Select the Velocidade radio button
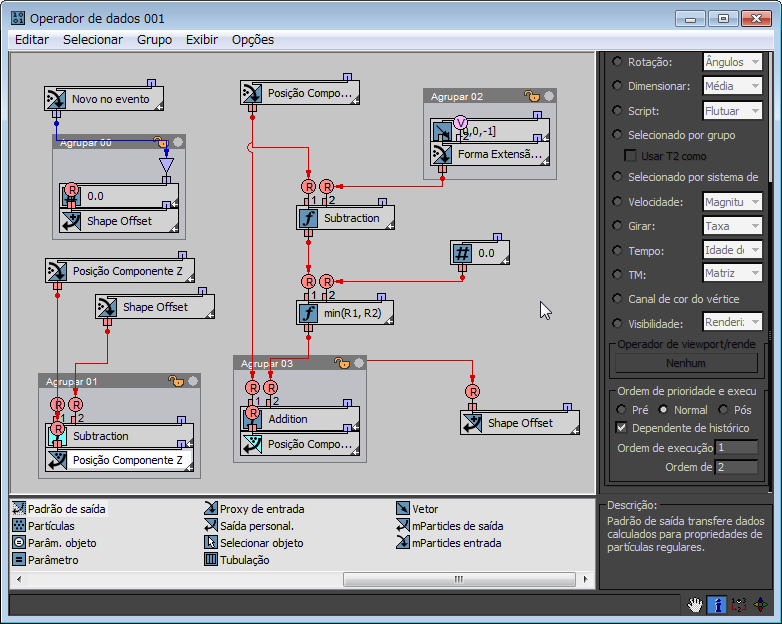Viewport: 782px width, 624px height. coord(617,201)
